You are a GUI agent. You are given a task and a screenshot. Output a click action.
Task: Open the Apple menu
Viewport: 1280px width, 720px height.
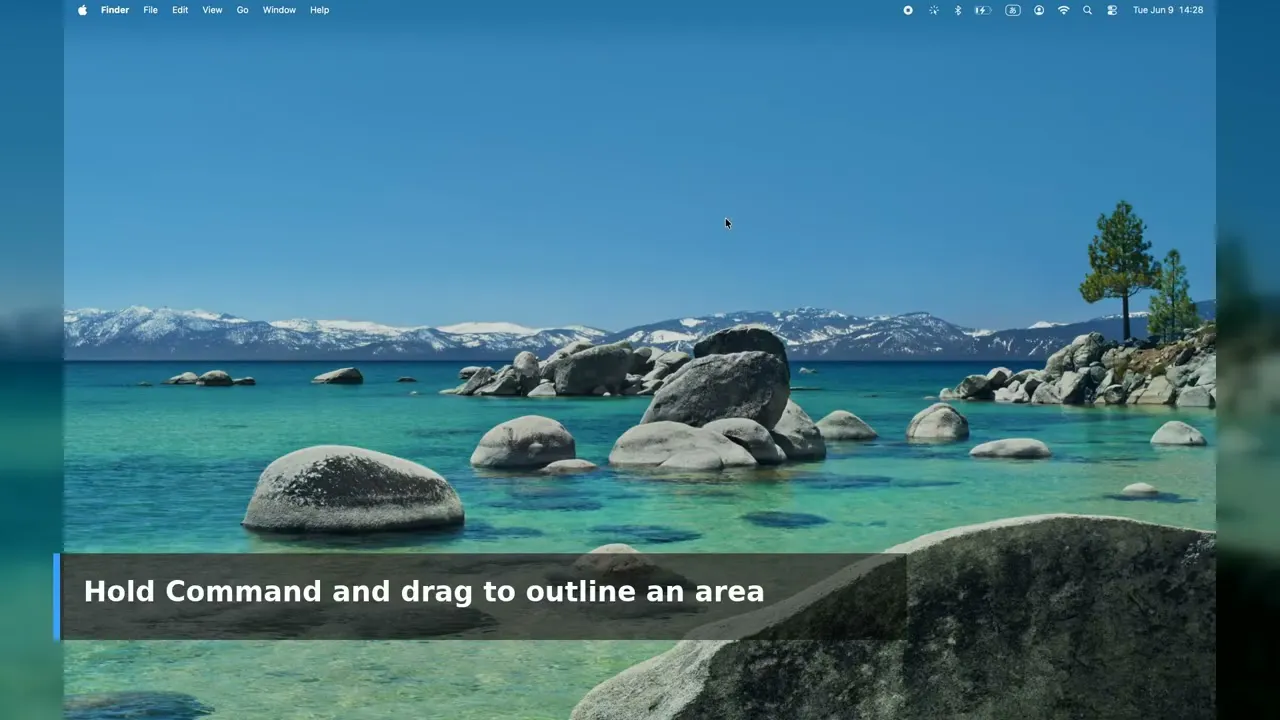[82, 10]
